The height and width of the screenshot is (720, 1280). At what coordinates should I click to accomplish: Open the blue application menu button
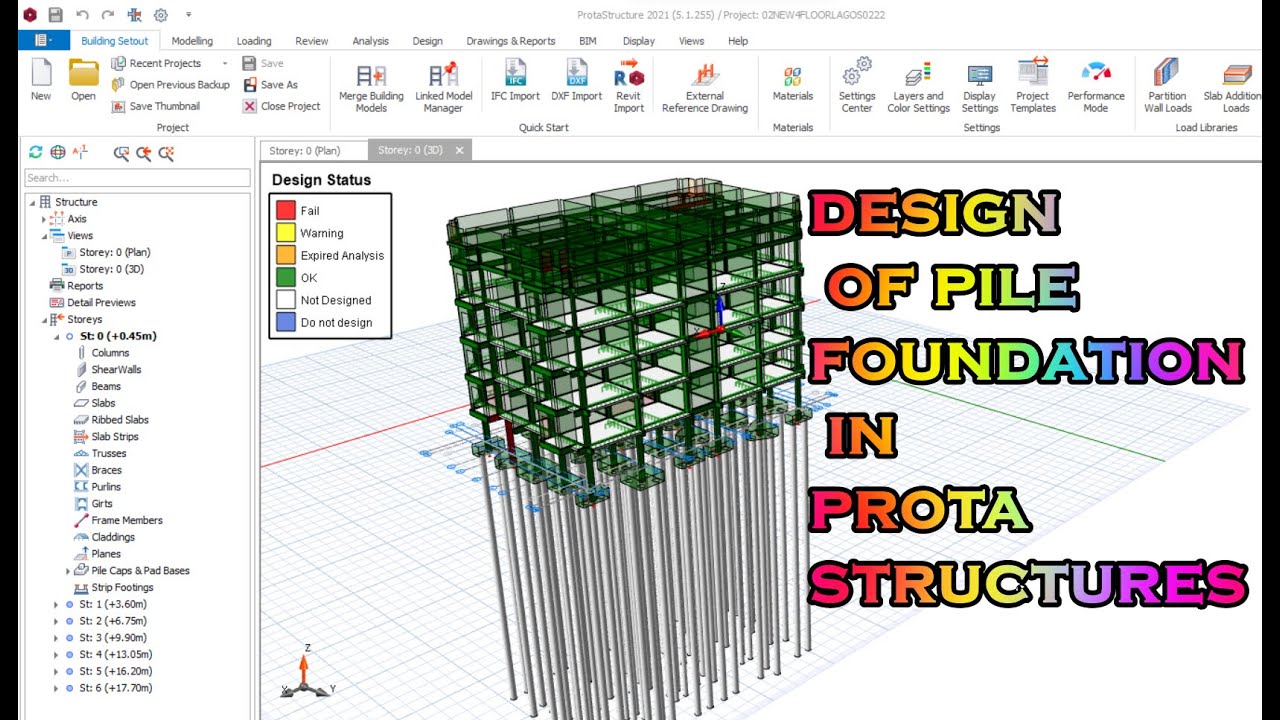43,41
